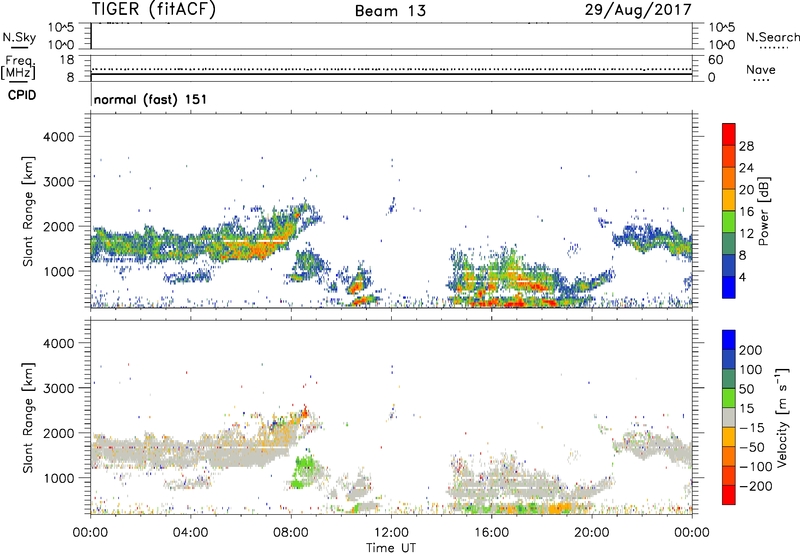Click the 60 tick label on the Nave axis
The image size is (800, 554).
coord(716,60)
